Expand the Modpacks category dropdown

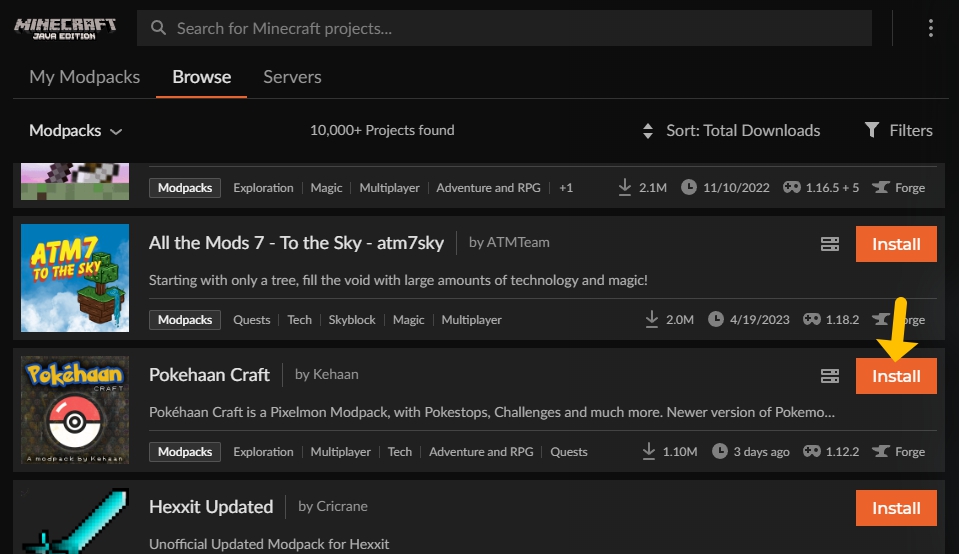point(75,131)
